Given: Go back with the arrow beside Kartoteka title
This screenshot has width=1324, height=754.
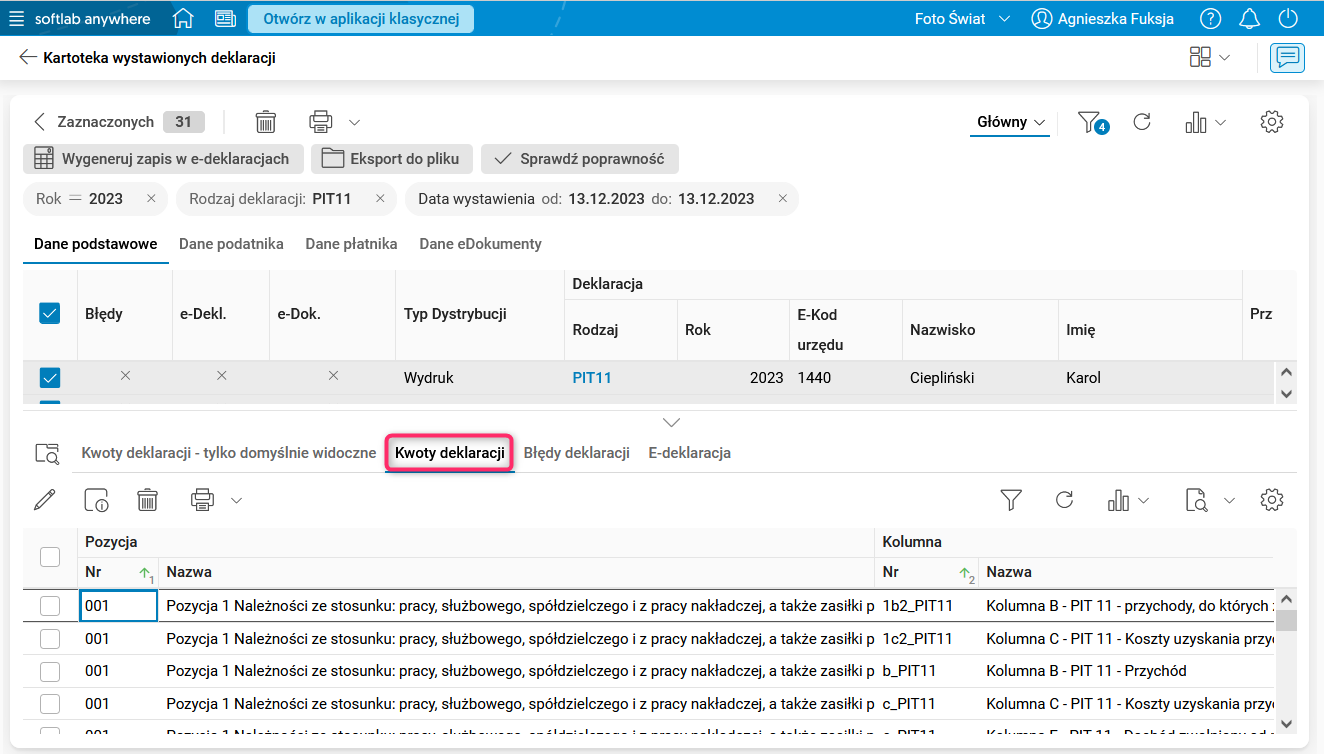Looking at the screenshot, I should tap(28, 58).
